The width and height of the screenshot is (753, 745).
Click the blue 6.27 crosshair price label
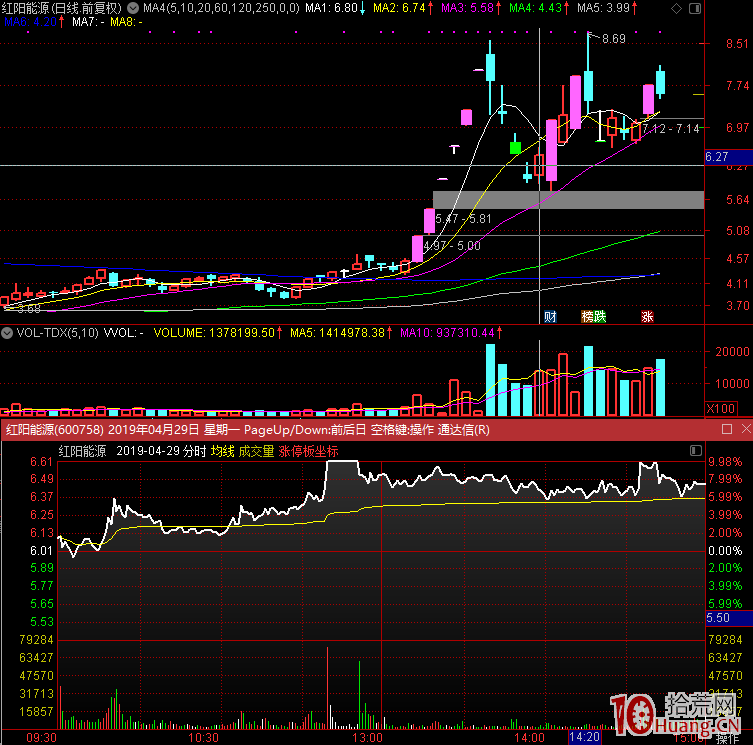[x=728, y=157]
